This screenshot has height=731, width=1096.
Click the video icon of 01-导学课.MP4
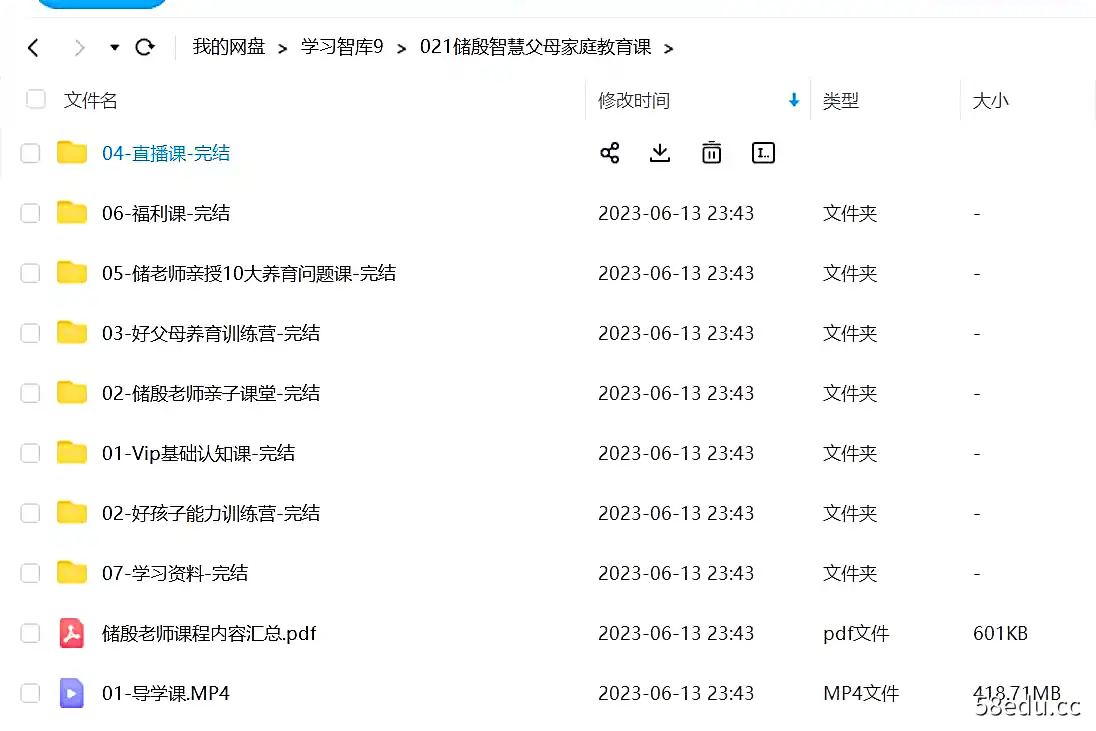71,693
